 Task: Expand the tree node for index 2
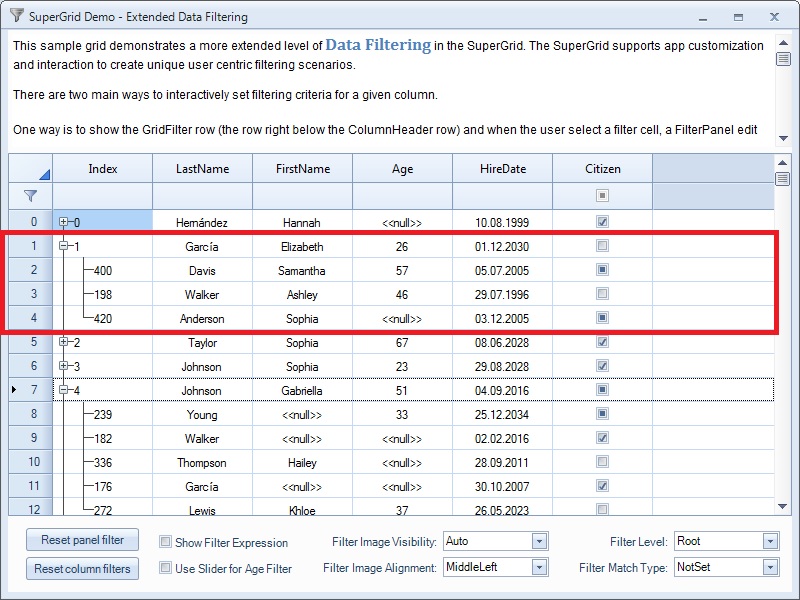(65, 342)
